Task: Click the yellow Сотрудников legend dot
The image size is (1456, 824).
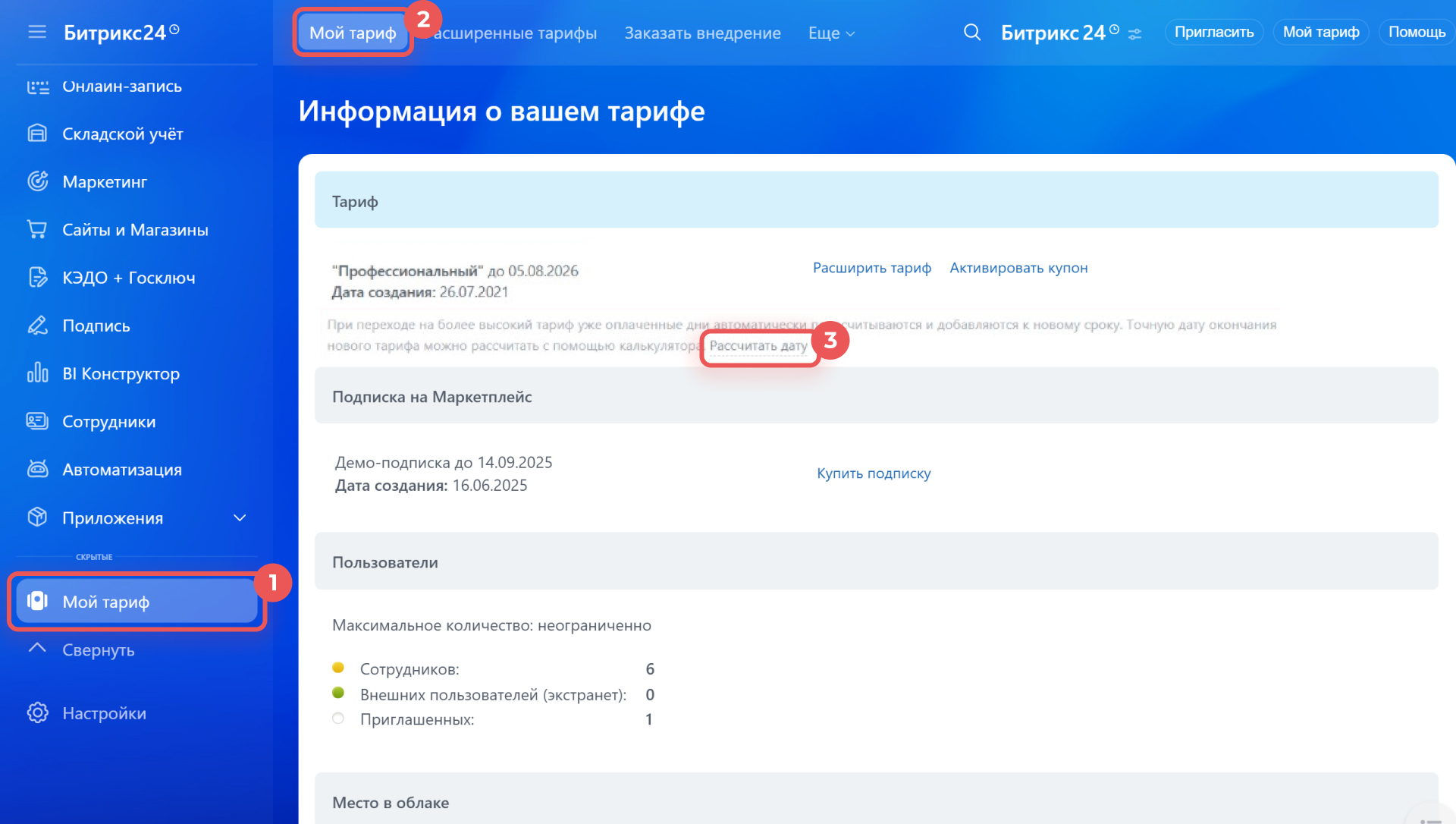Action: [x=338, y=668]
